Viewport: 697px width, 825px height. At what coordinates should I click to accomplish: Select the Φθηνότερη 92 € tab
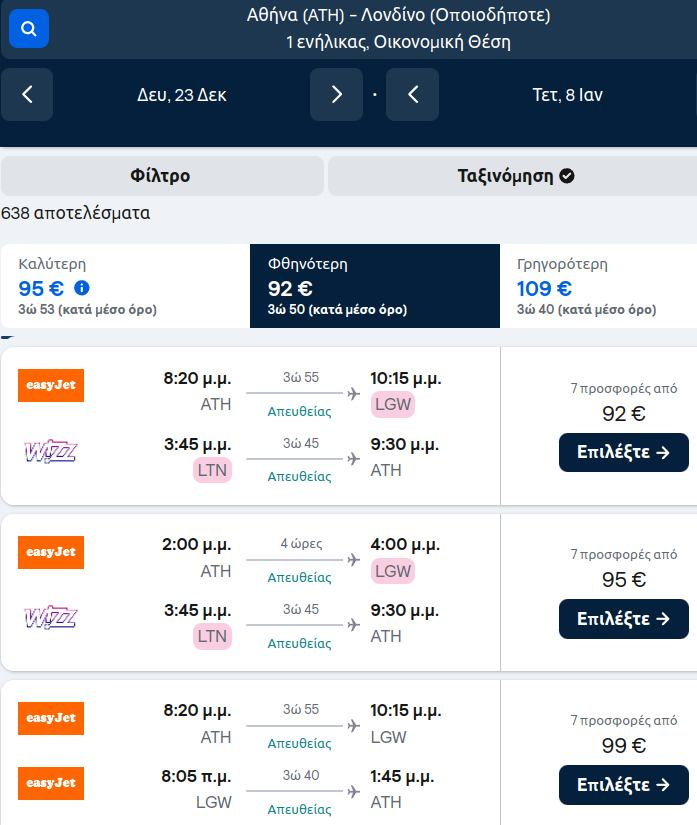375,286
